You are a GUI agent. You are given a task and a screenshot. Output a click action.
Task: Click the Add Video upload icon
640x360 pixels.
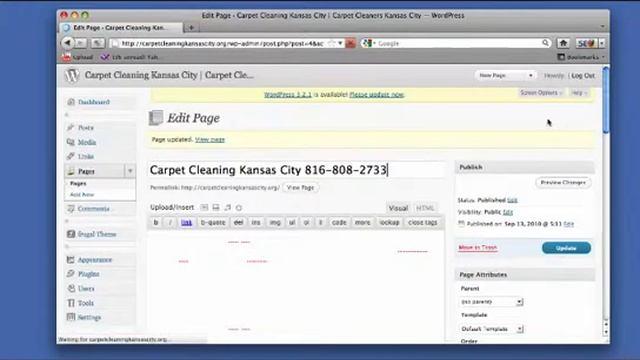click(216, 207)
